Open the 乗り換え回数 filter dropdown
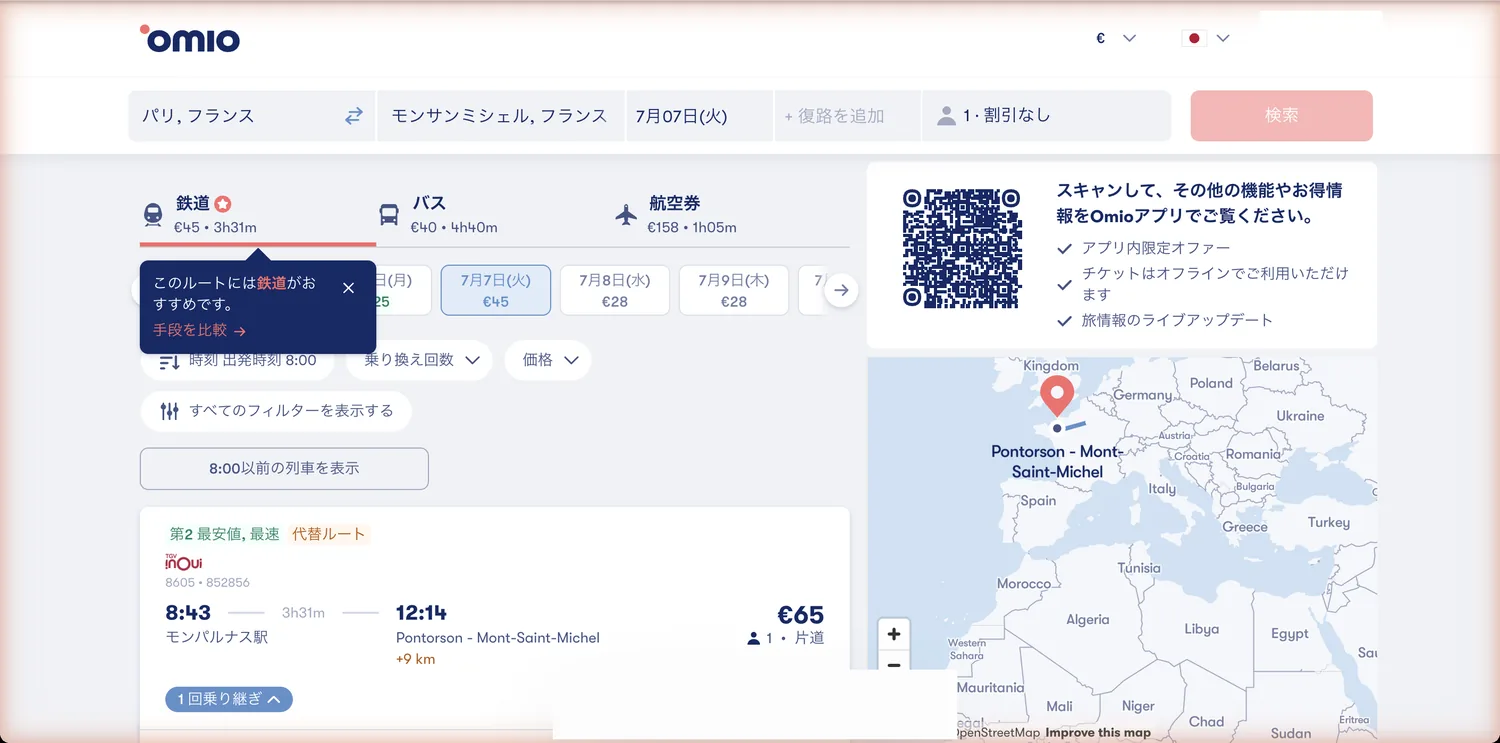Screen dimensions: 1500x743 coord(419,360)
